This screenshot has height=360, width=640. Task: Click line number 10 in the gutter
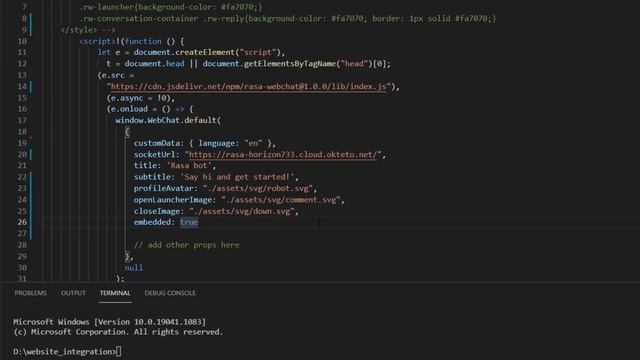pos(22,41)
